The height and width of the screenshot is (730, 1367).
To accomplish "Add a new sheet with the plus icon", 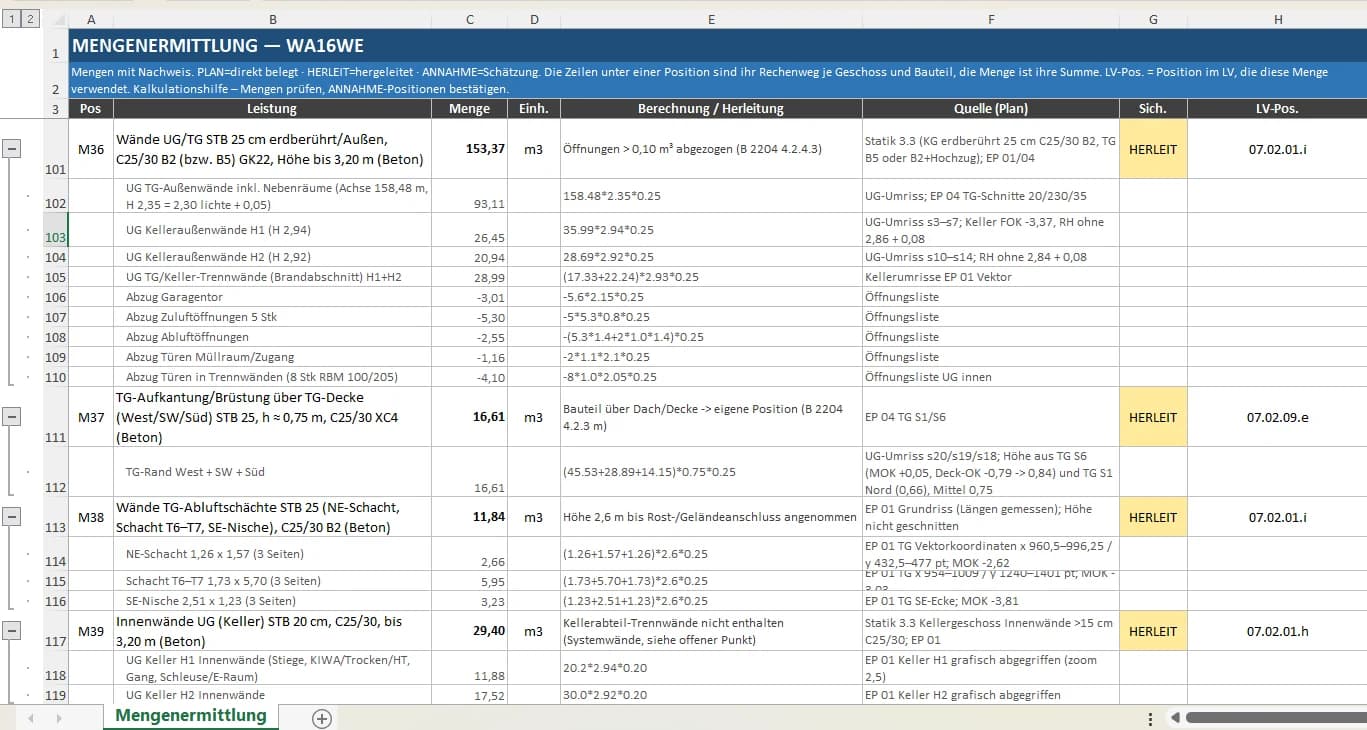I will coord(322,718).
